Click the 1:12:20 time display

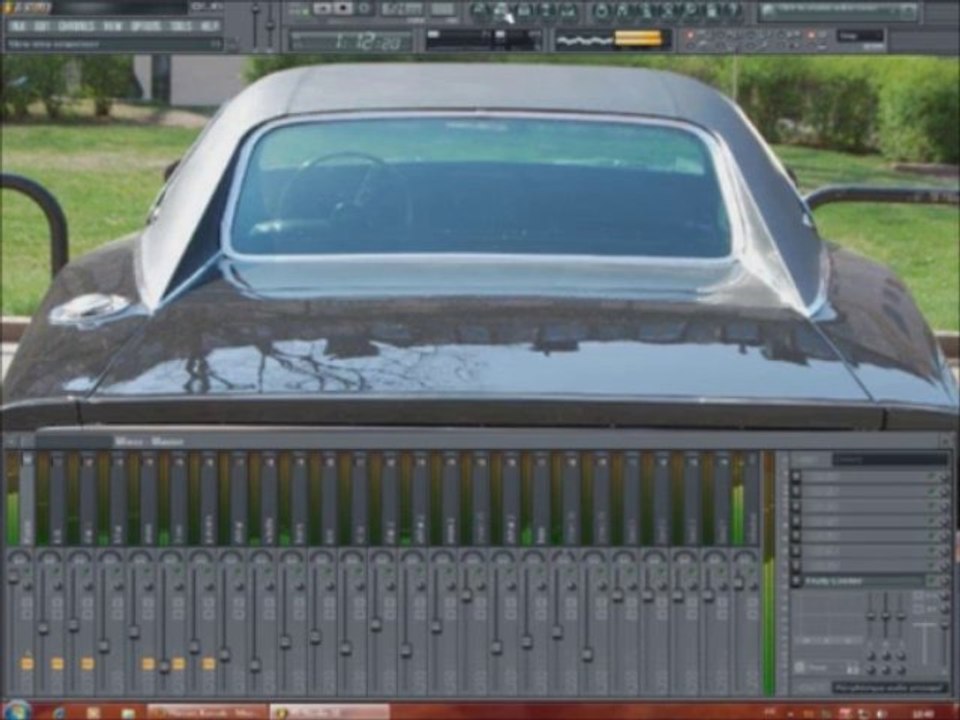coord(351,41)
